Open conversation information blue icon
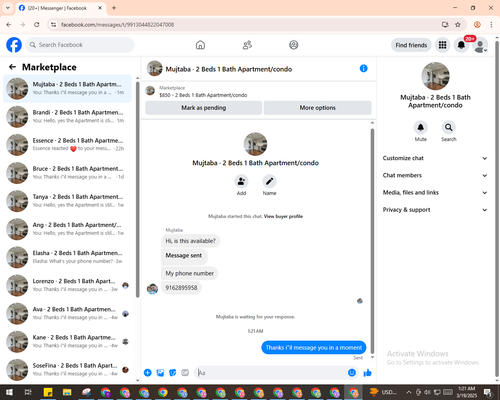This screenshot has width=500, height=400. (x=363, y=68)
